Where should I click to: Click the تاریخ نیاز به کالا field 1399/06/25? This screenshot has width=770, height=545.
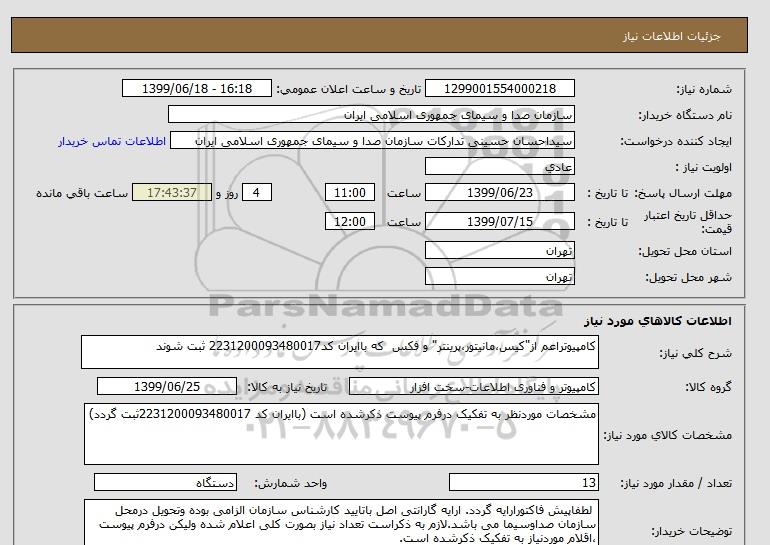point(167,386)
